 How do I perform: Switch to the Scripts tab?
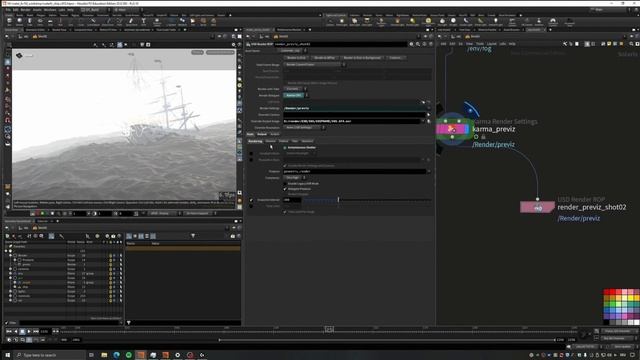[275, 134]
